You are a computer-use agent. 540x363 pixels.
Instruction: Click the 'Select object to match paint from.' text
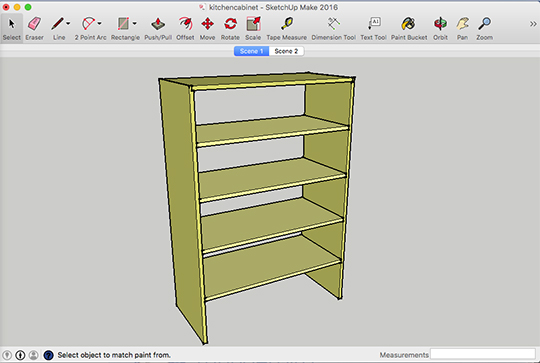click(x=114, y=355)
